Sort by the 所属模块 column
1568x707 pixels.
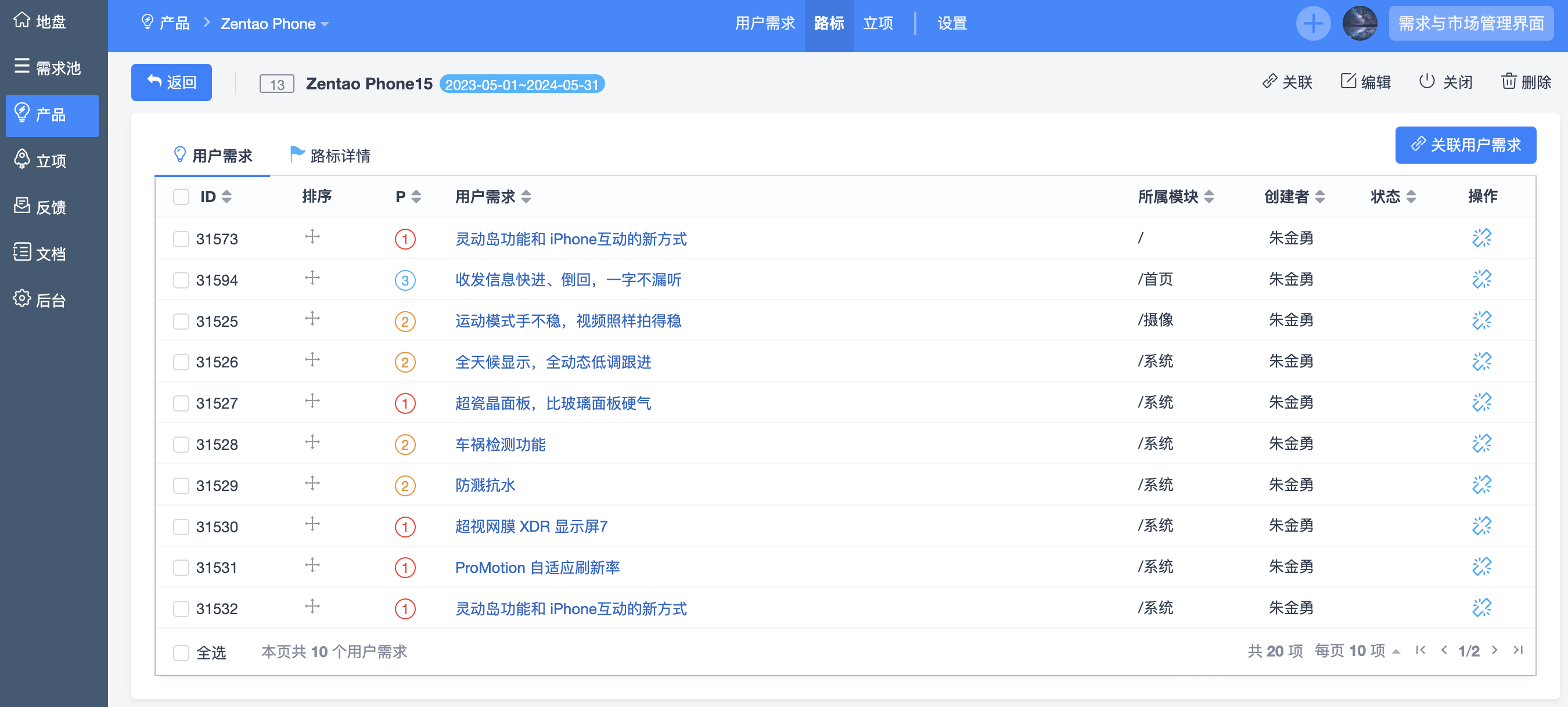click(x=1175, y=197)
